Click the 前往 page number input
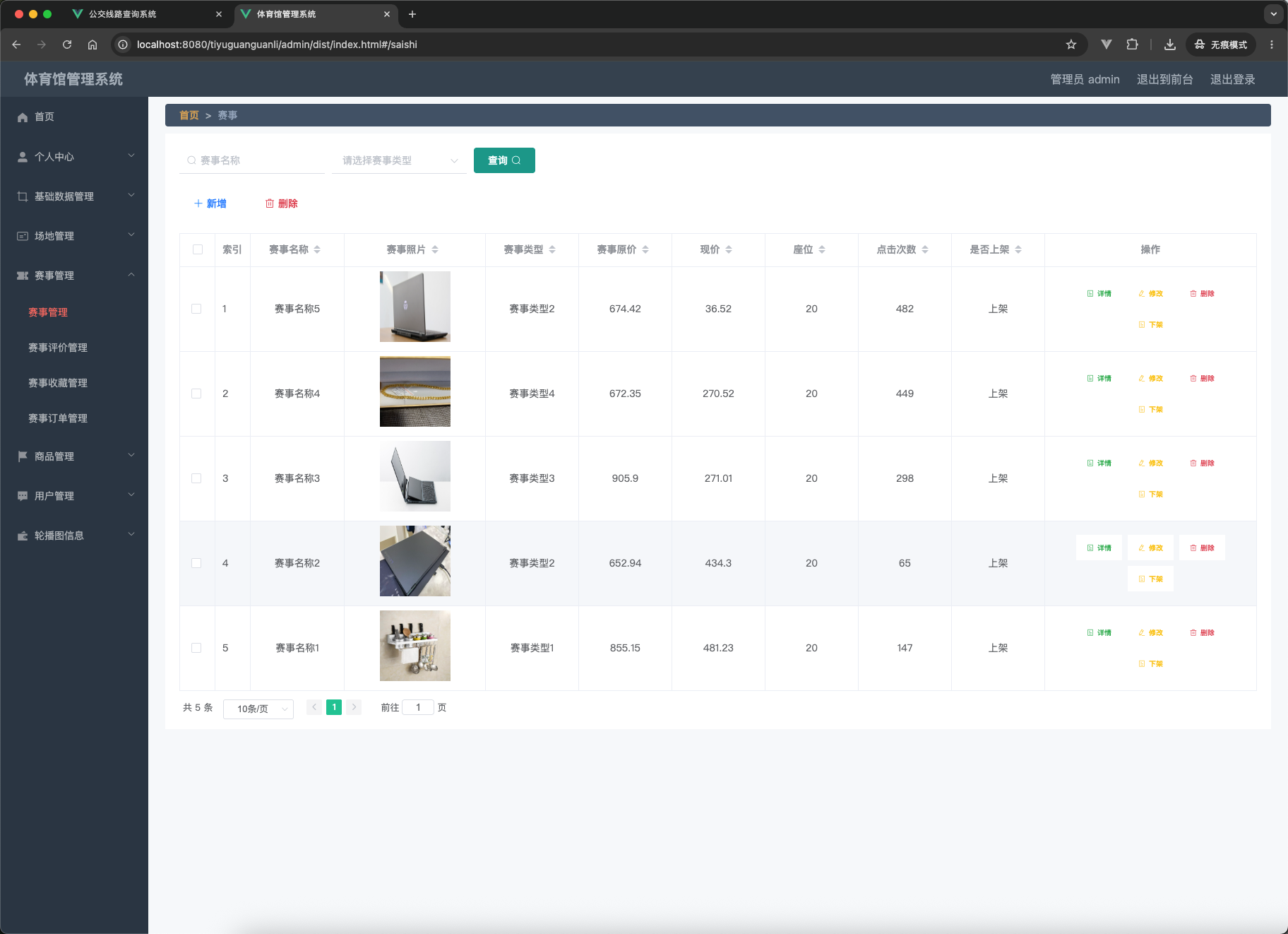 coord(418,707)
